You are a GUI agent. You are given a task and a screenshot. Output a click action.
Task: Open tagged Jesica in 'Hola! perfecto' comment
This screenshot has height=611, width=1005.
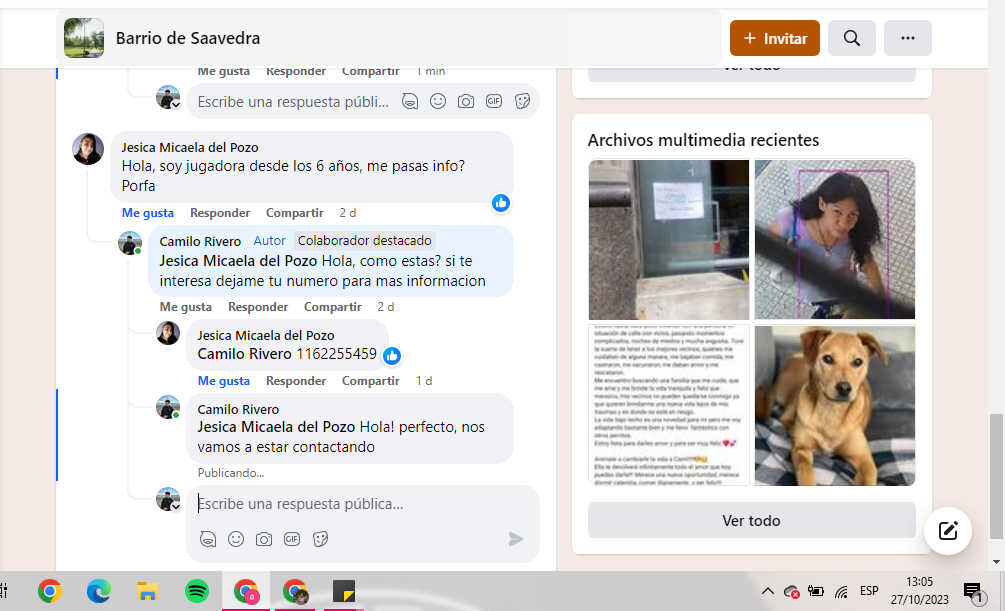coord(276,427)
